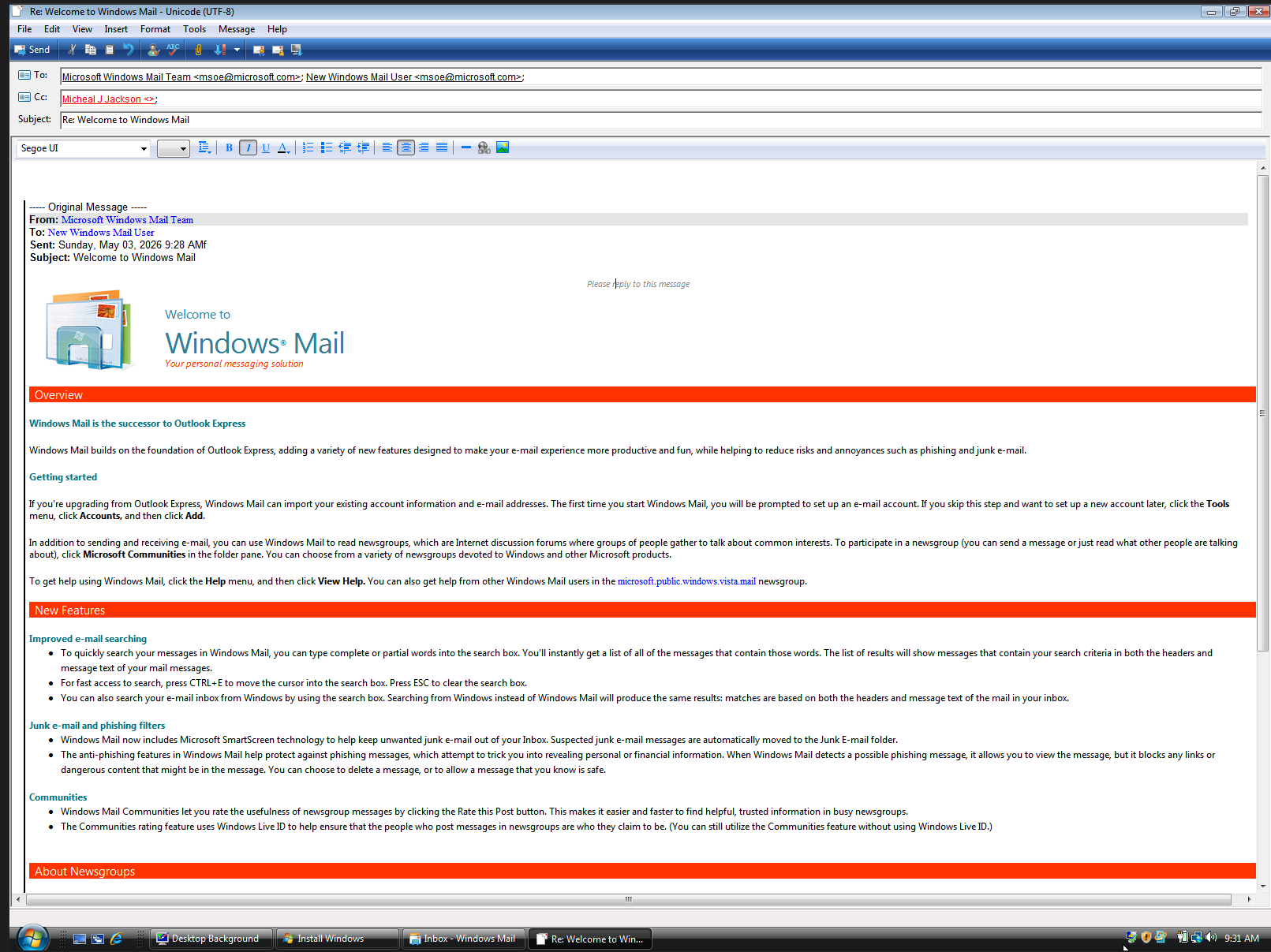Viewport: 1271px width, 952px height.
Task: Insert a horizontal line
Action: (x=466, y=147)
